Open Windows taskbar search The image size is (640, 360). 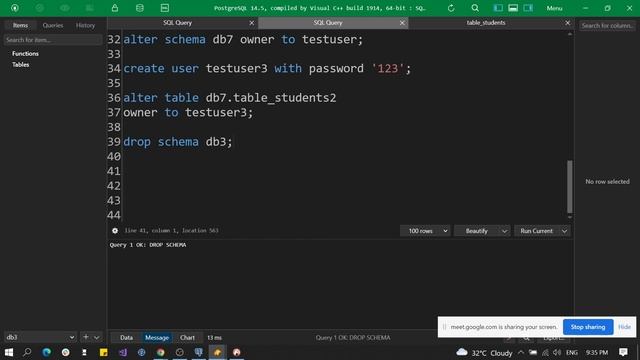[27, 352]
